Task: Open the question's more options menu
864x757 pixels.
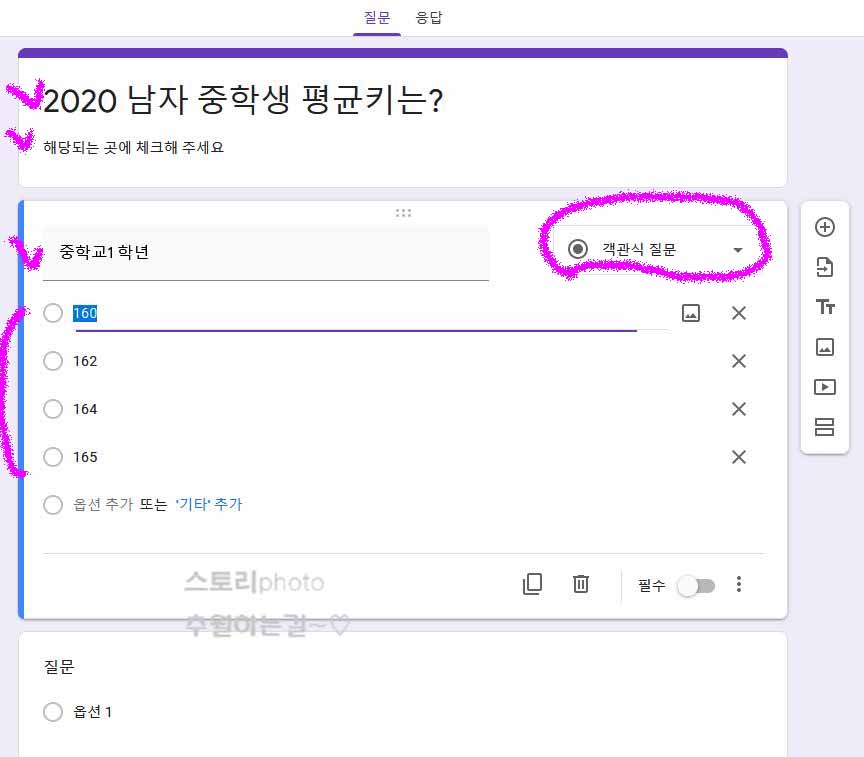Action: [739, 584]
